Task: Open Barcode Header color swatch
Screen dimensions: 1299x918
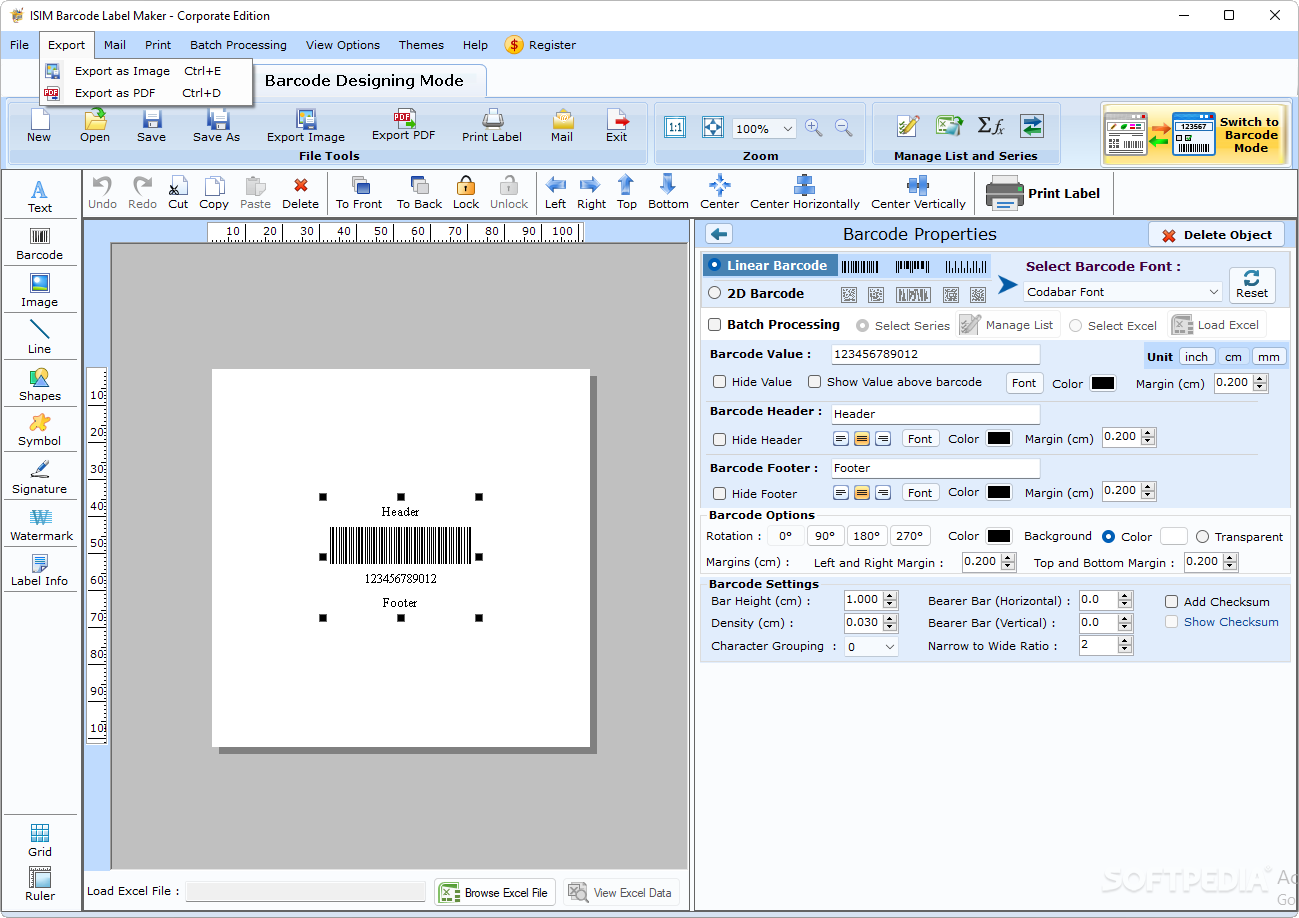Action: (999, 438)
